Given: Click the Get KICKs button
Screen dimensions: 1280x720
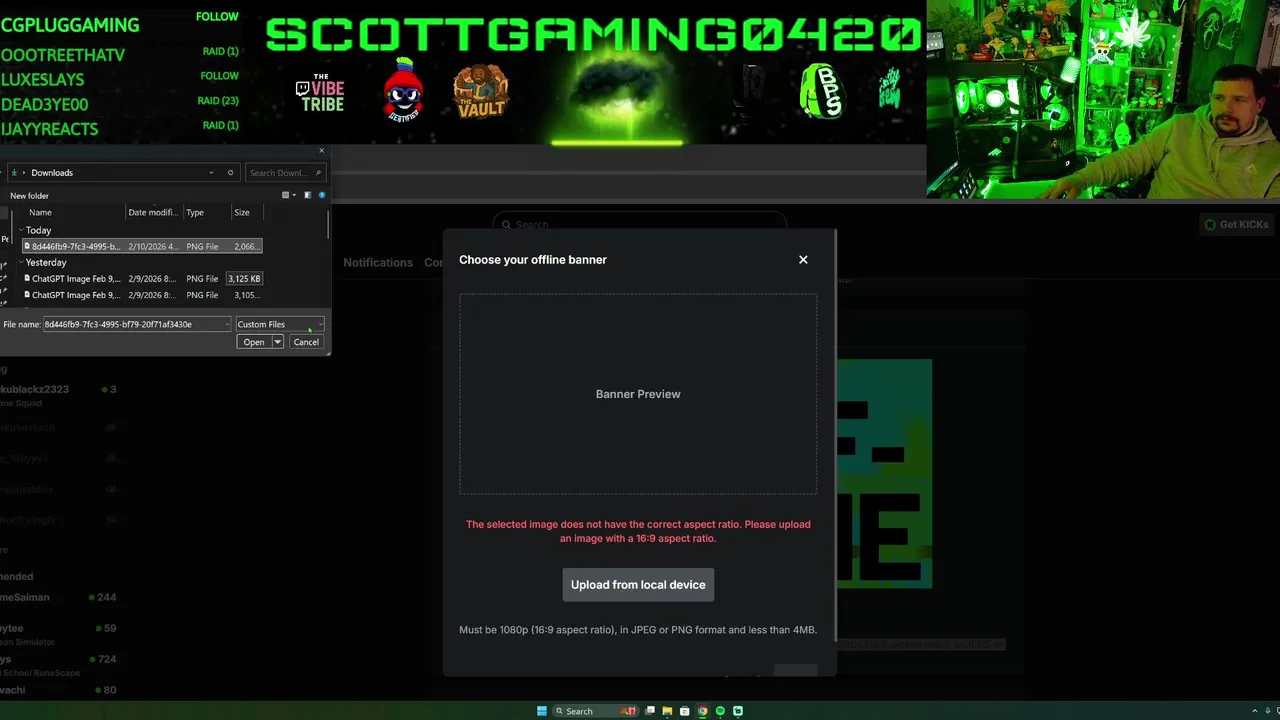Looking at the screenshot, I should 1237,224.
